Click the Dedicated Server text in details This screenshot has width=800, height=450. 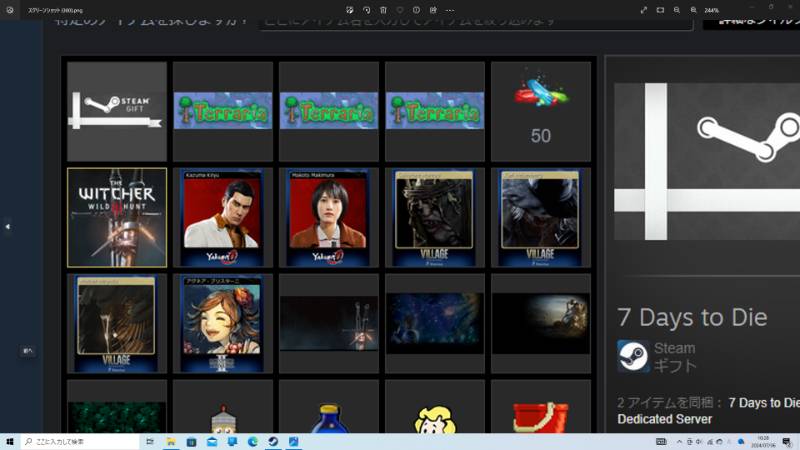664,419
